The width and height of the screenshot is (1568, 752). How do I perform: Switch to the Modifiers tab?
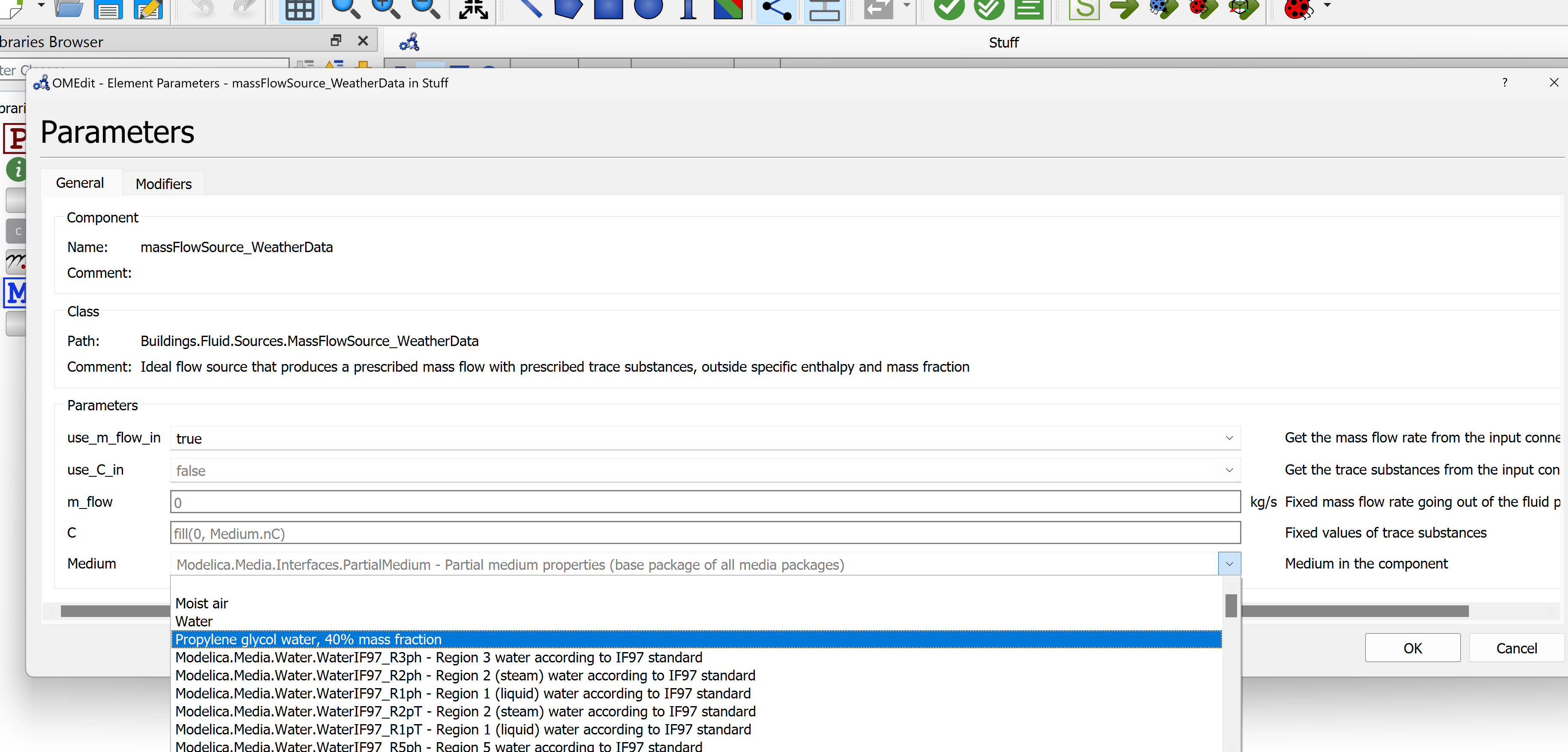click(163, 183)
